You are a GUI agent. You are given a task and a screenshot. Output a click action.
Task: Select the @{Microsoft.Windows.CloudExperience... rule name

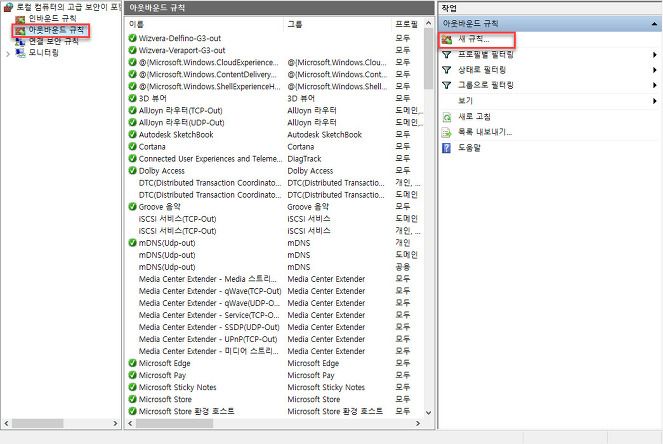(x=209, y=62)
